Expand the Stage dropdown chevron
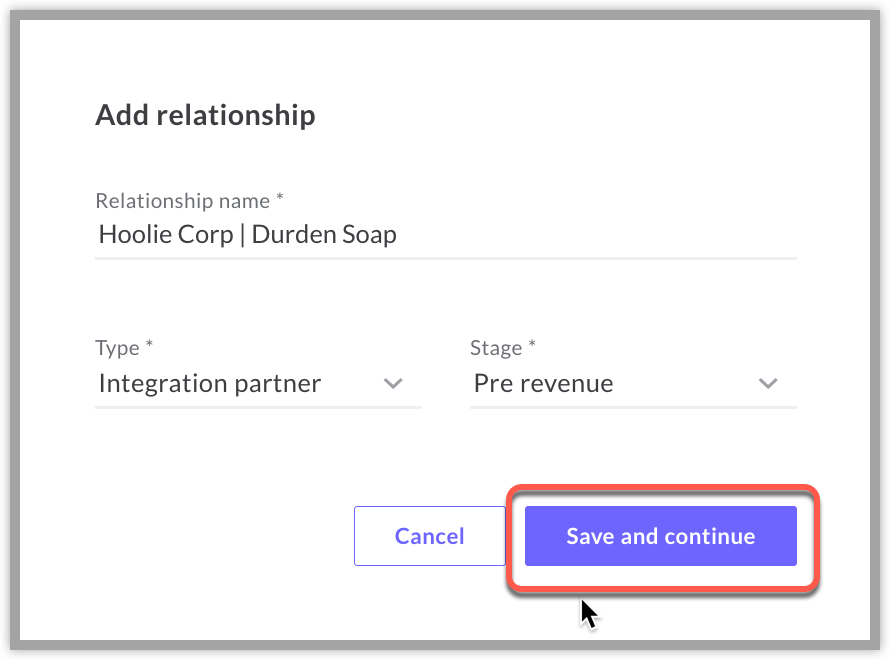This screenshot has width=890, height=660. point(768,384)
